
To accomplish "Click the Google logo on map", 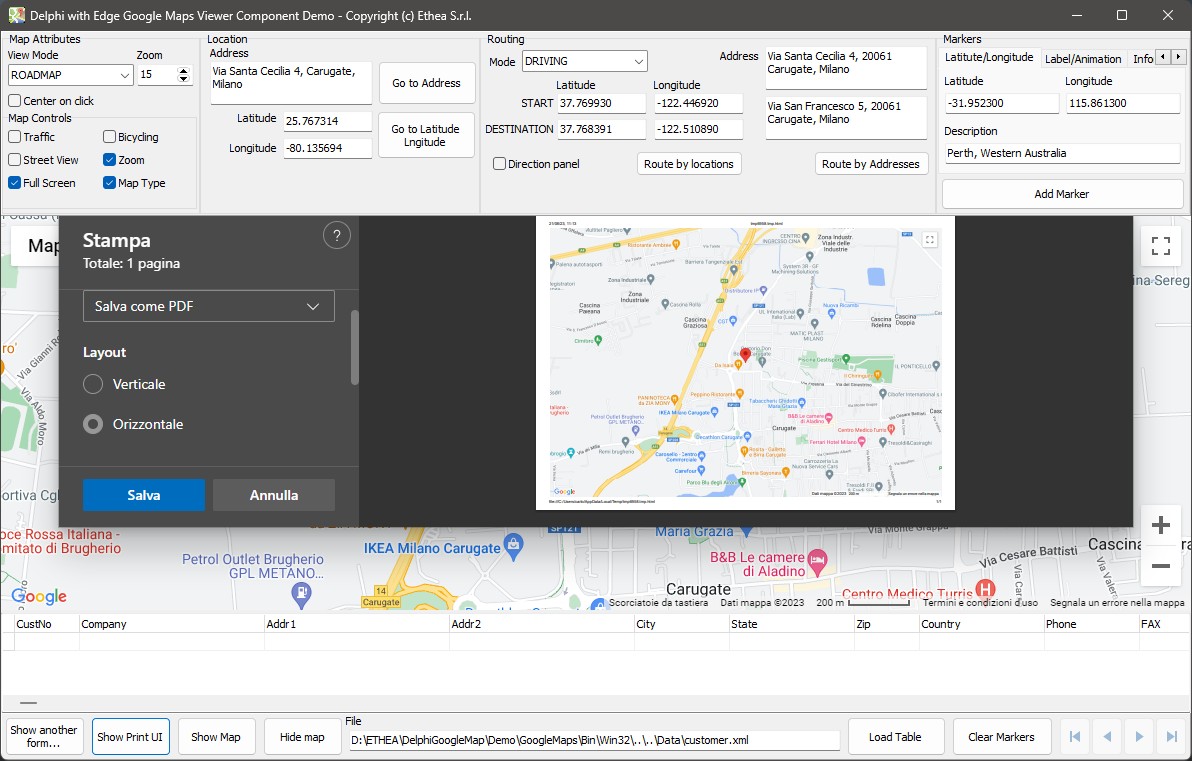I will 39,597.
